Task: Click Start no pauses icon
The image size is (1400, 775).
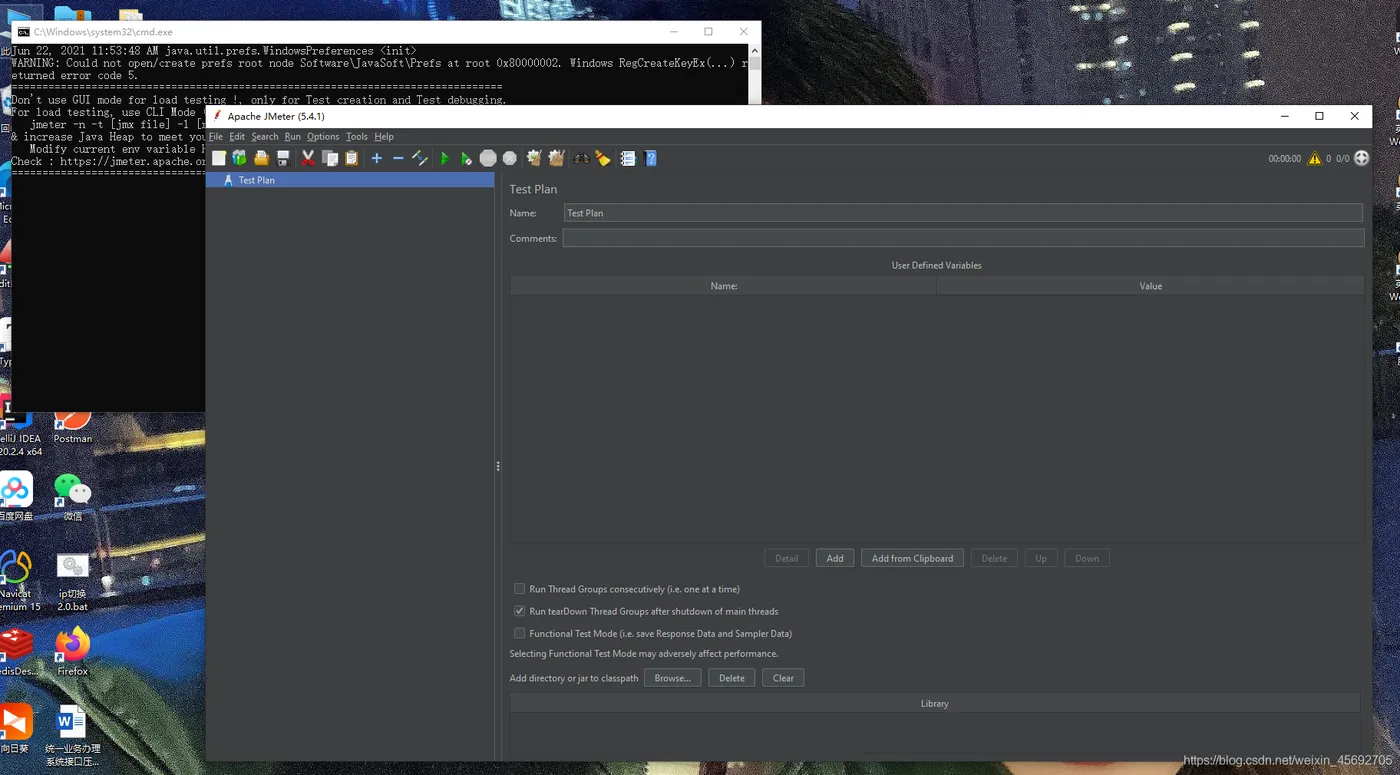Action: [466, 158]
